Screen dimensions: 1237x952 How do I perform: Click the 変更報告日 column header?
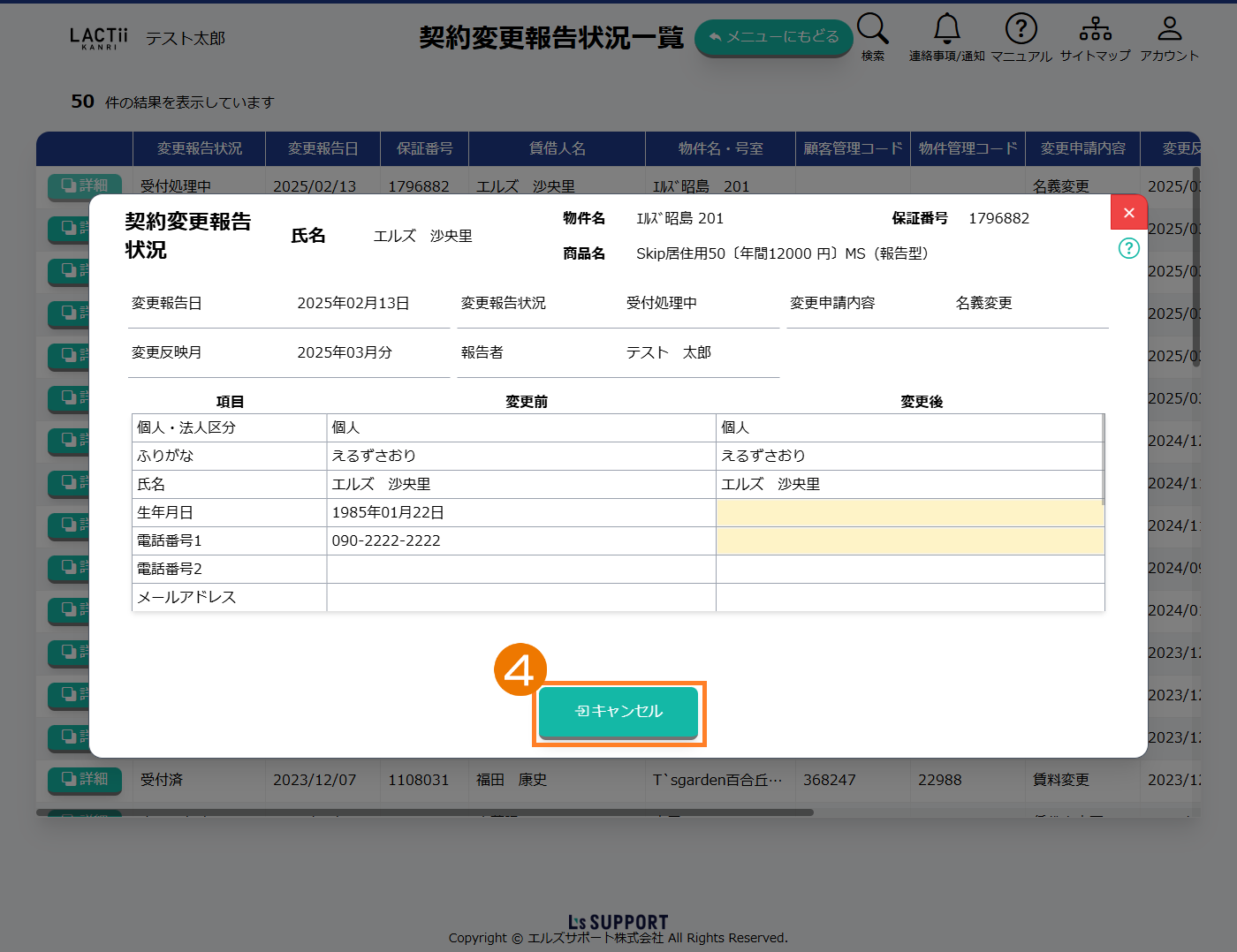click(x=323, y=148)
